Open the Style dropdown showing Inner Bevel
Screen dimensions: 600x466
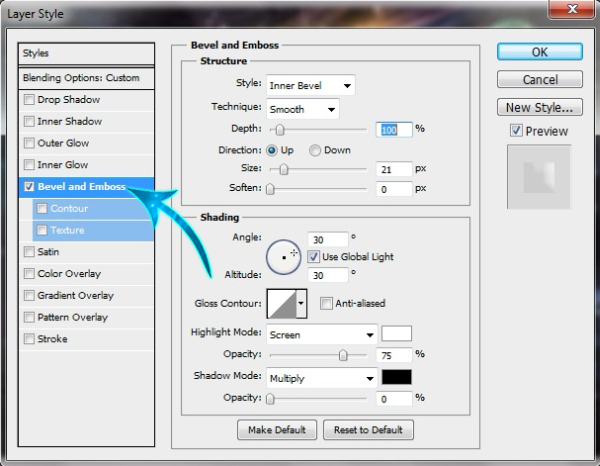309,86
